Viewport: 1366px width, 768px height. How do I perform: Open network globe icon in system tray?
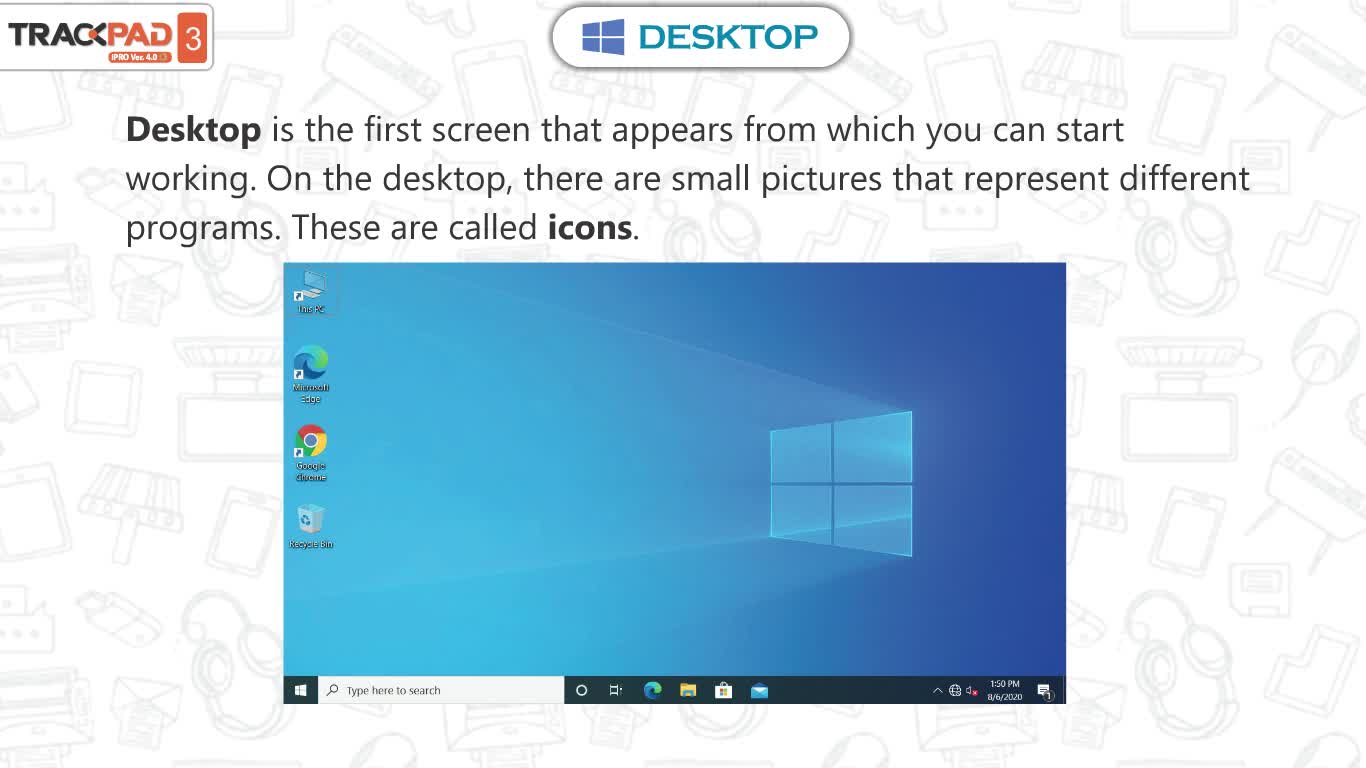click(955, 690)
